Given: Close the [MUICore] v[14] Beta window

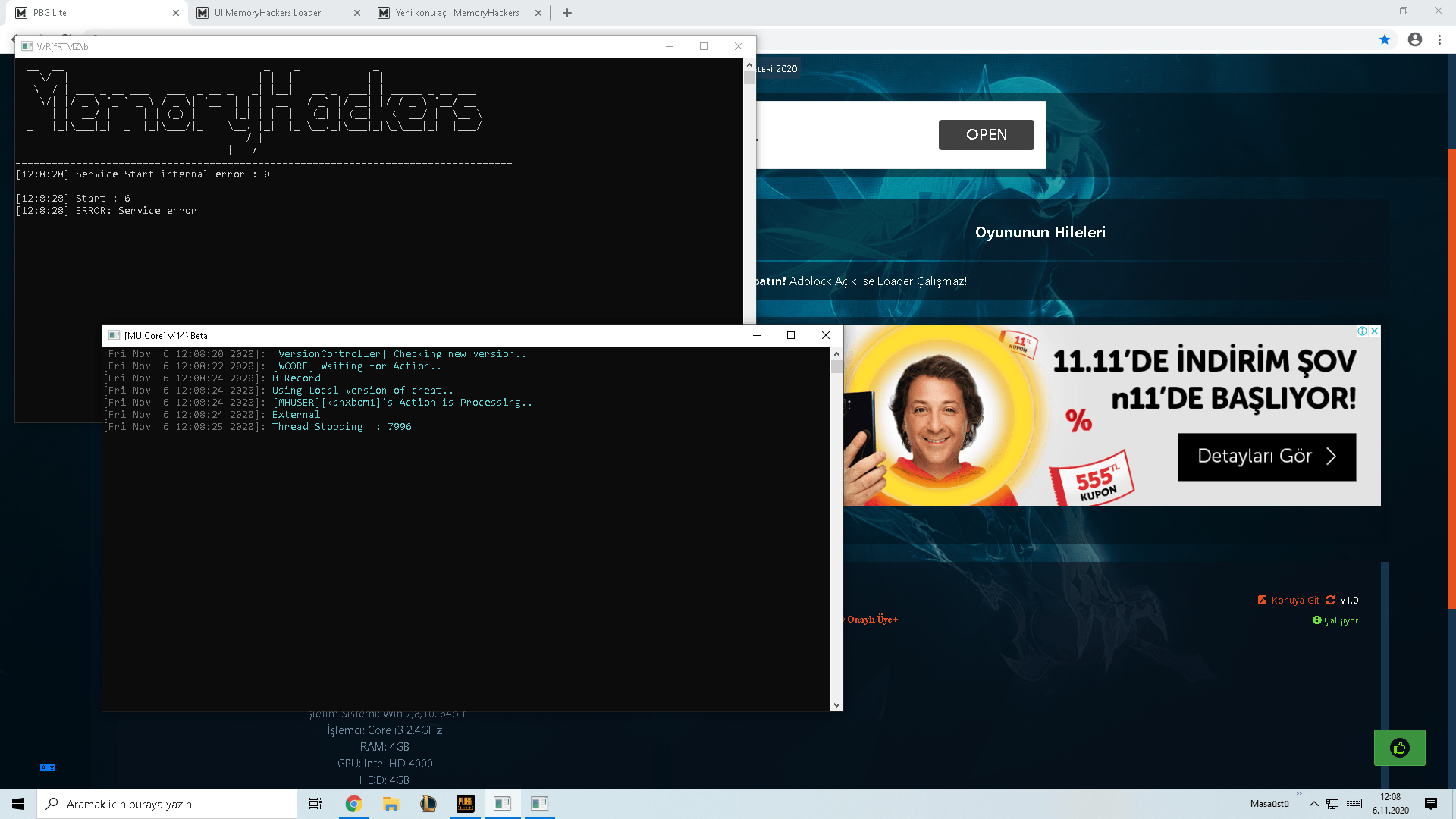Looking at the screenshot, I should [826, 335].
